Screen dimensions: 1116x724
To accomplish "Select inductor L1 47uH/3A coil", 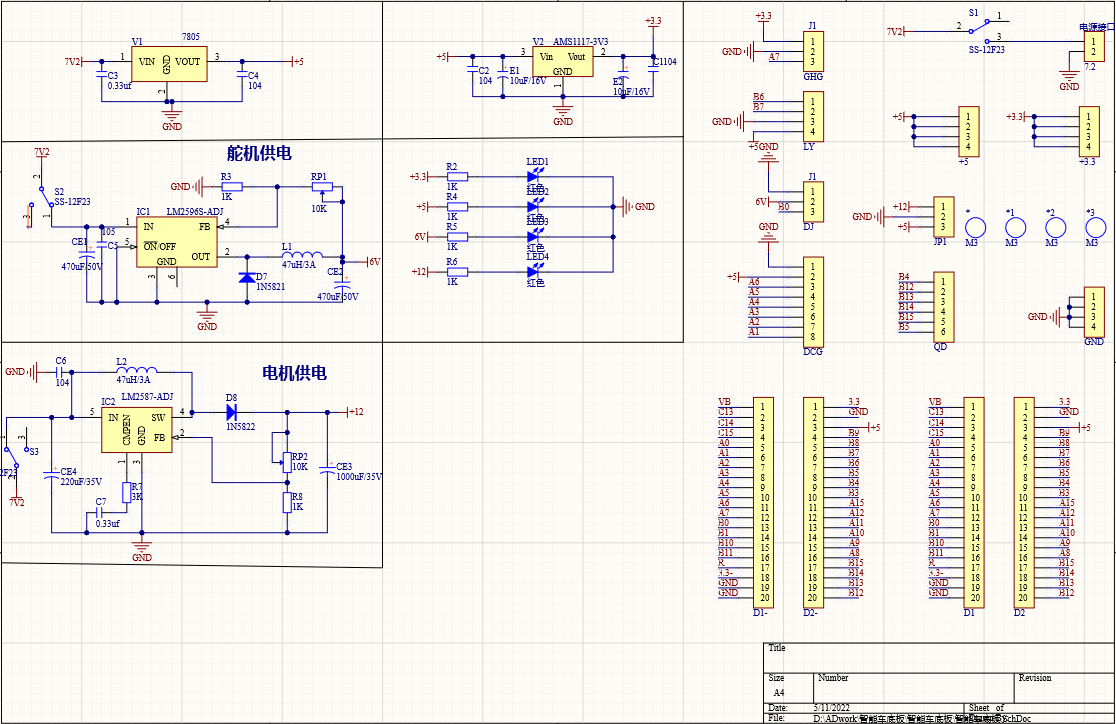I will tap(302, 253).
